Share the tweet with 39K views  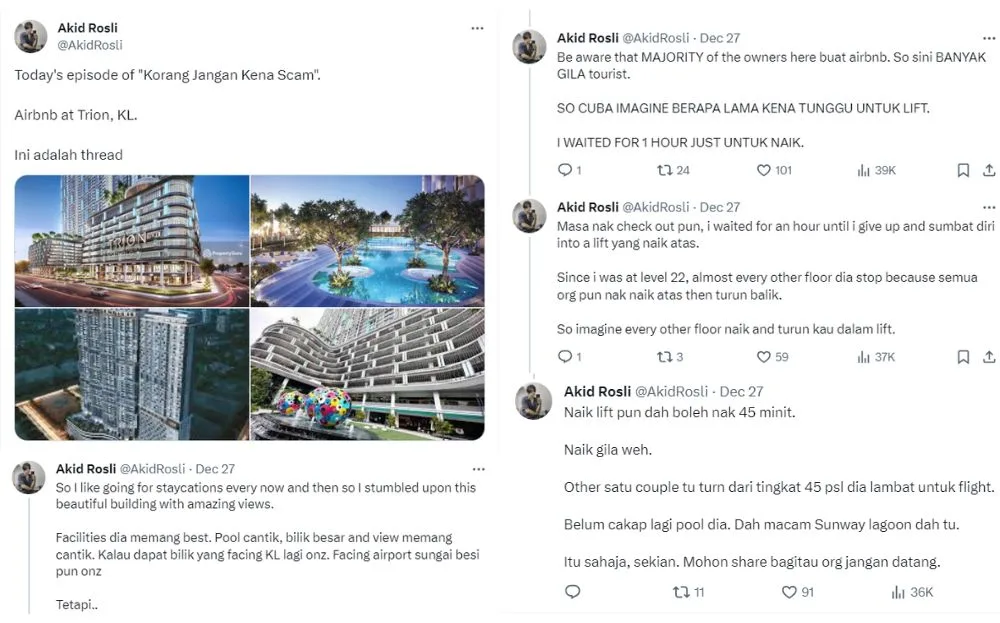[x=989, y=170]
